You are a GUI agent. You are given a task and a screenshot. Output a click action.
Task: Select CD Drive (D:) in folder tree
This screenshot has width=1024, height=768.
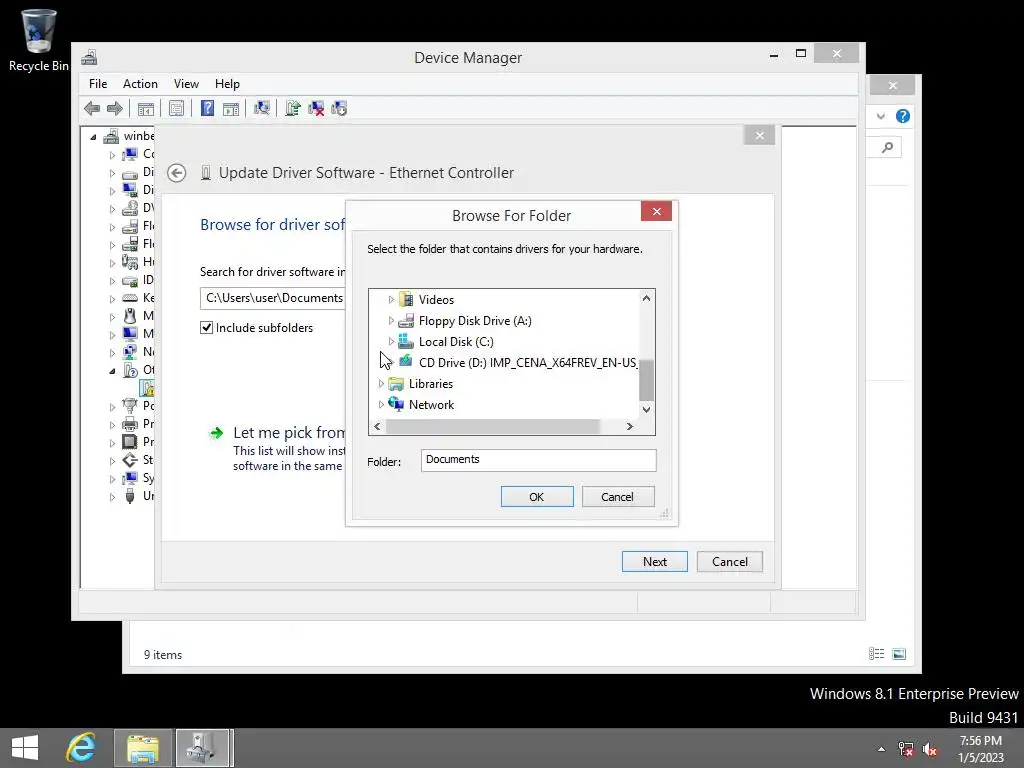click(519, 362)
